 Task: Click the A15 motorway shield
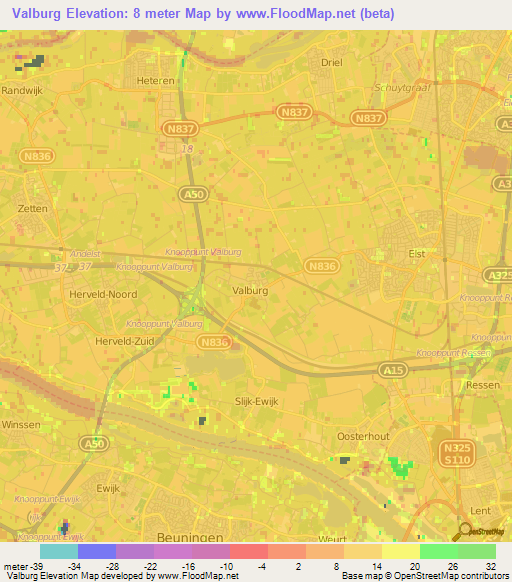point(393,370)
